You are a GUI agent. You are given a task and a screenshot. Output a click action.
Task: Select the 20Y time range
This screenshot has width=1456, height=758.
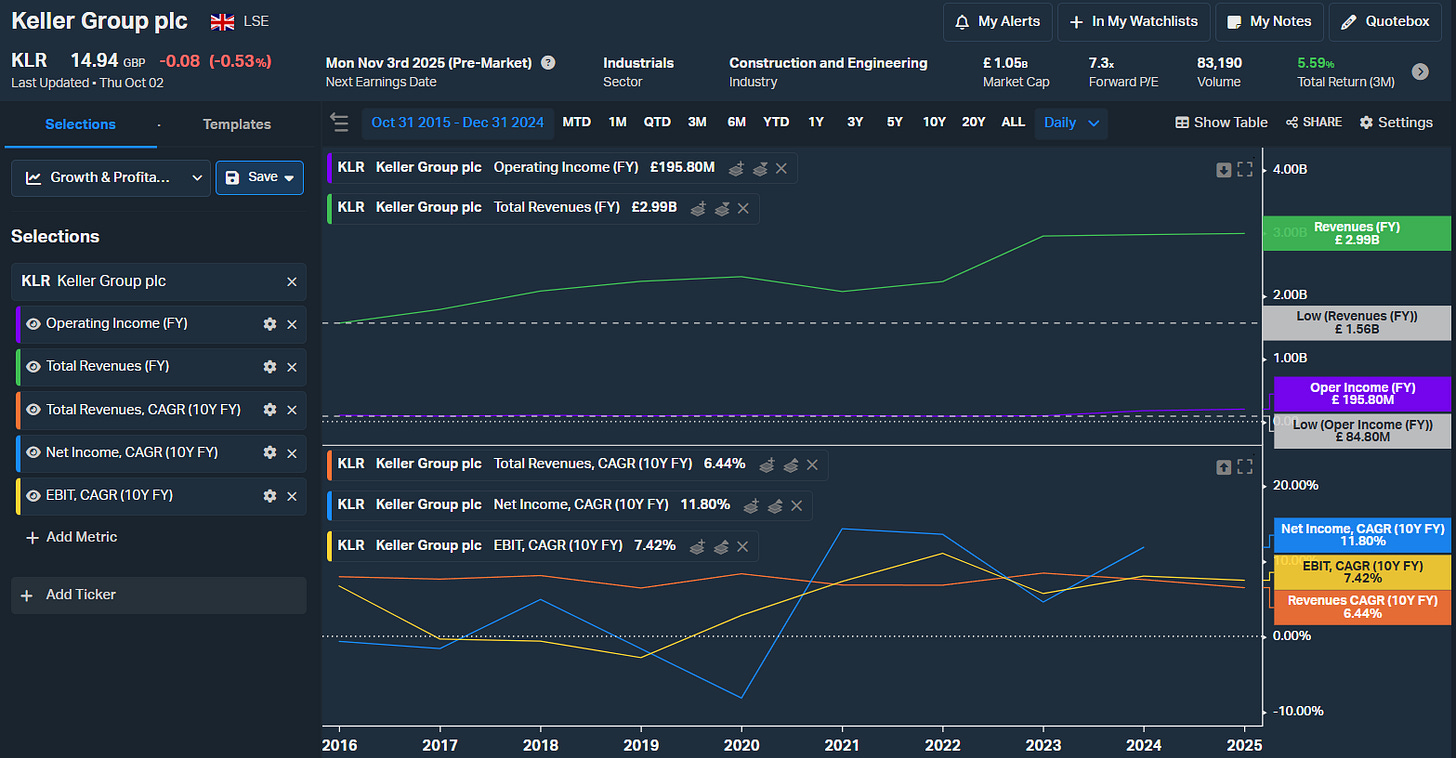(973, 122)
